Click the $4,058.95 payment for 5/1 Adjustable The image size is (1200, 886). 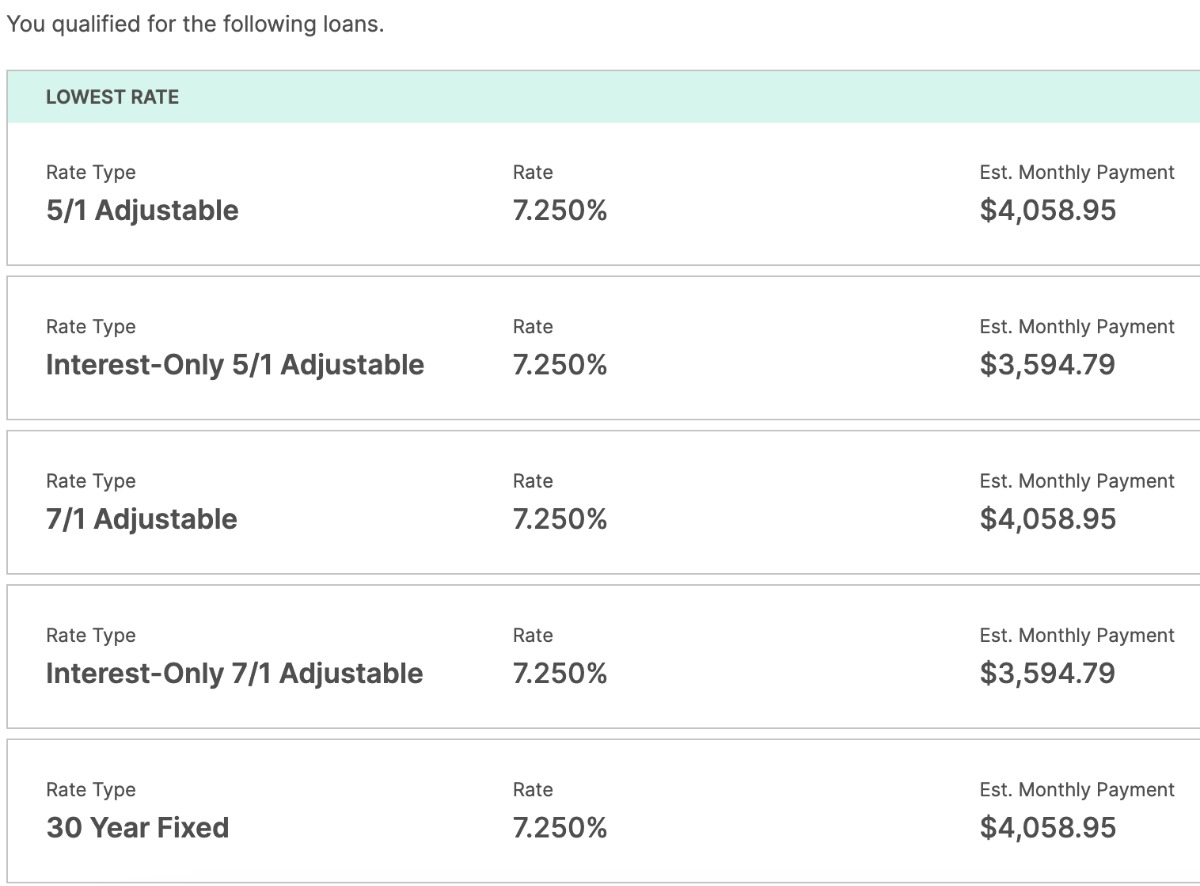click(x=1047, y=211)
